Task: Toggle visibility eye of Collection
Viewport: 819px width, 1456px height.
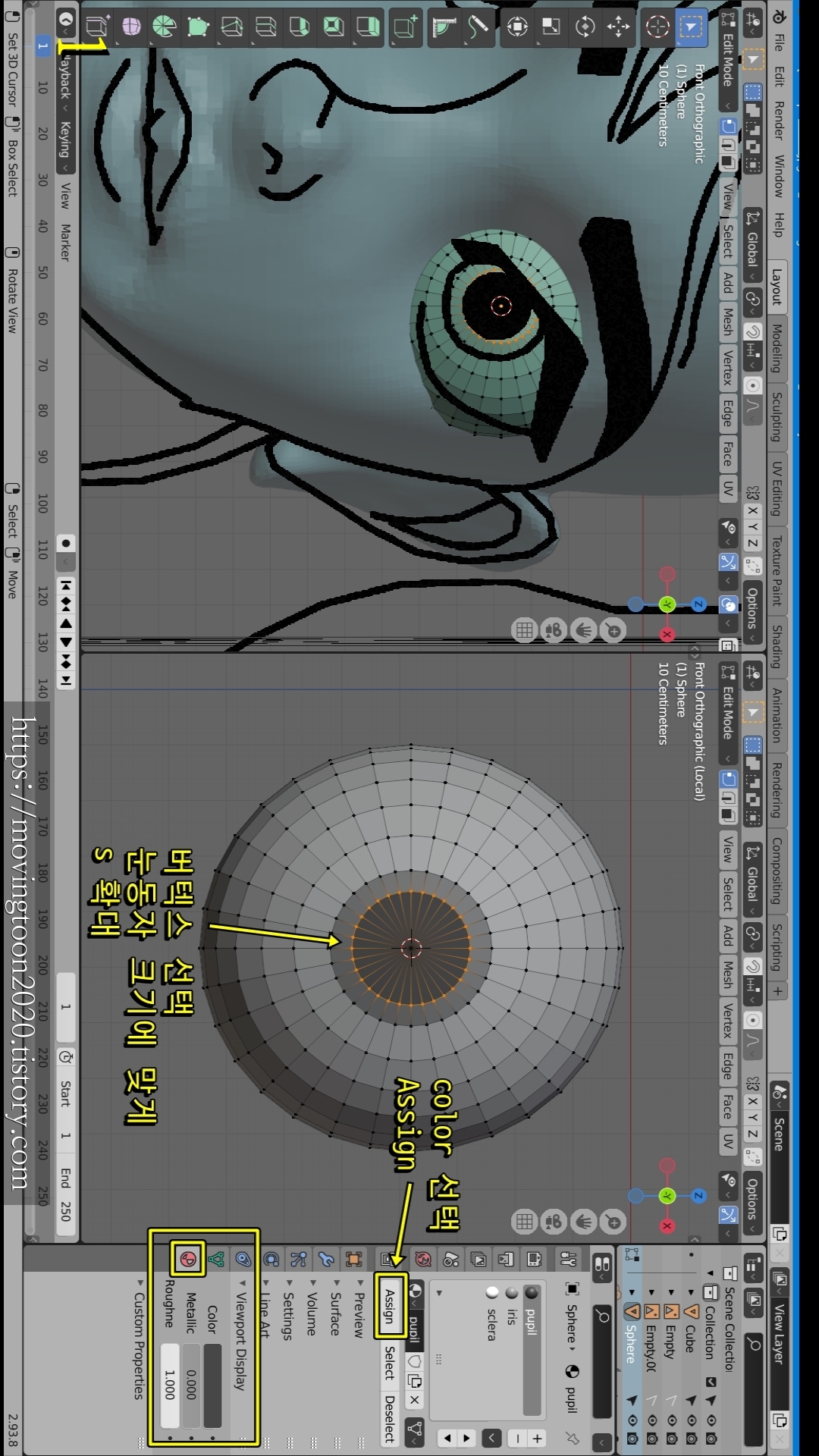Action: 711,1420
